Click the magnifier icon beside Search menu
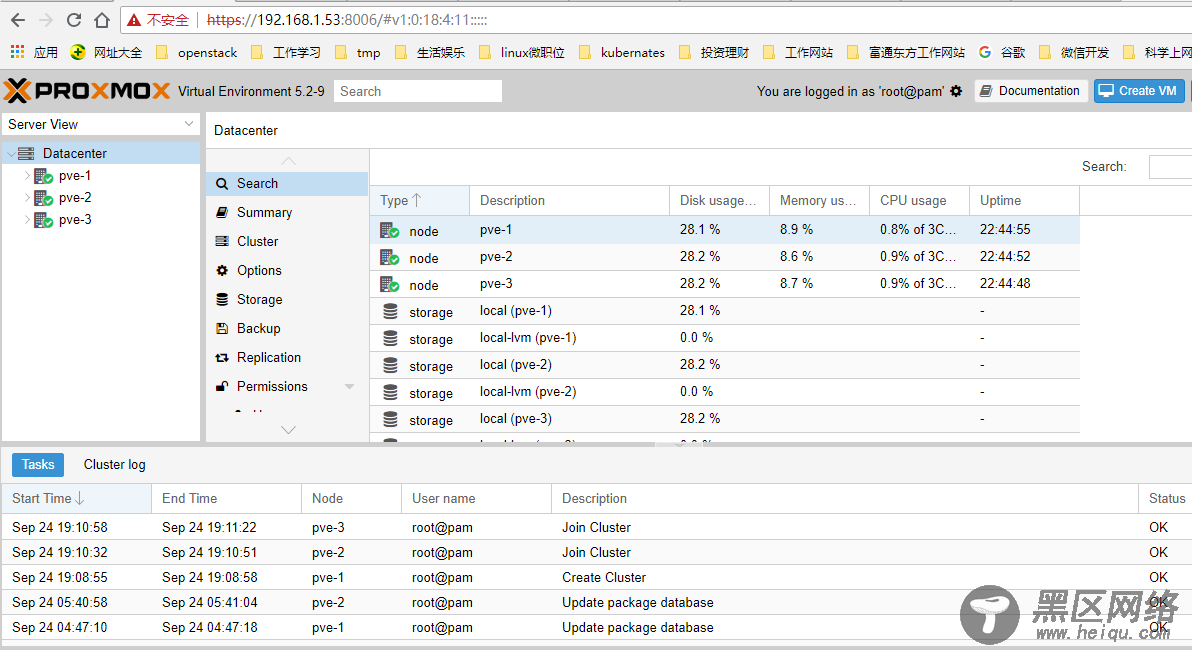1192x650 pixels. pyautogui.click(x=222, y=184)
